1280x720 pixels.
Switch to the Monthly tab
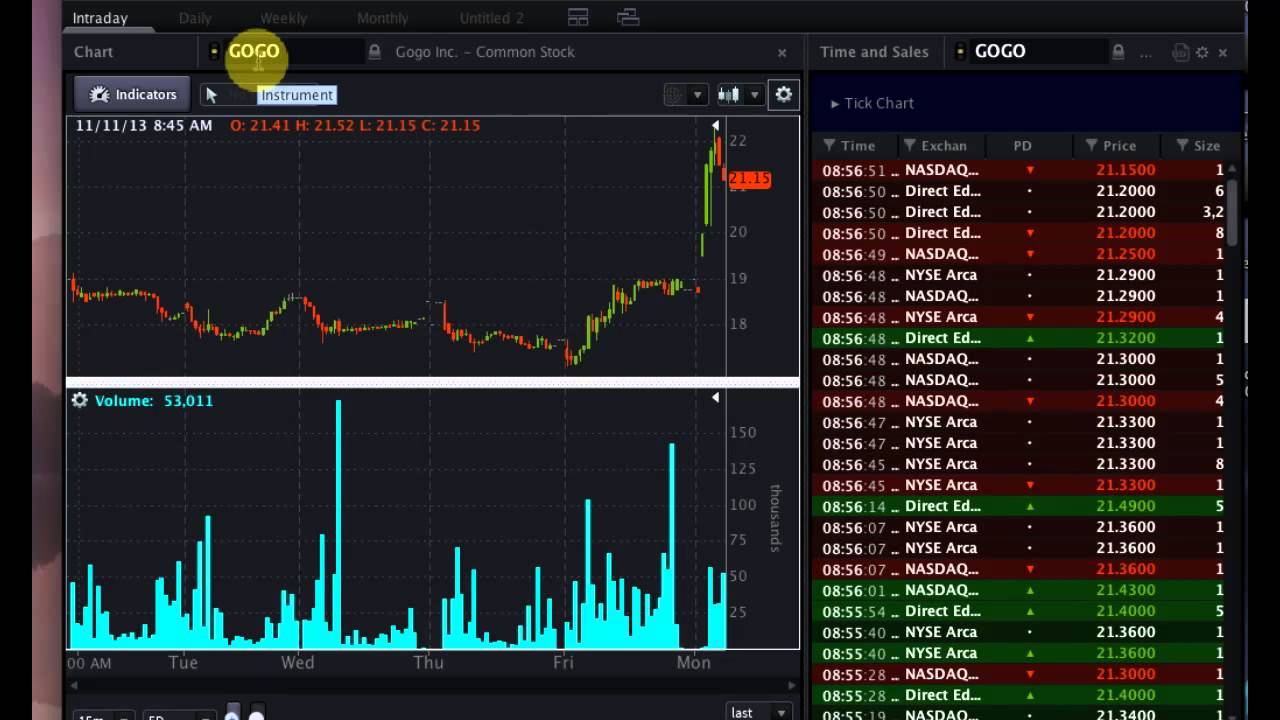point(382,18)
